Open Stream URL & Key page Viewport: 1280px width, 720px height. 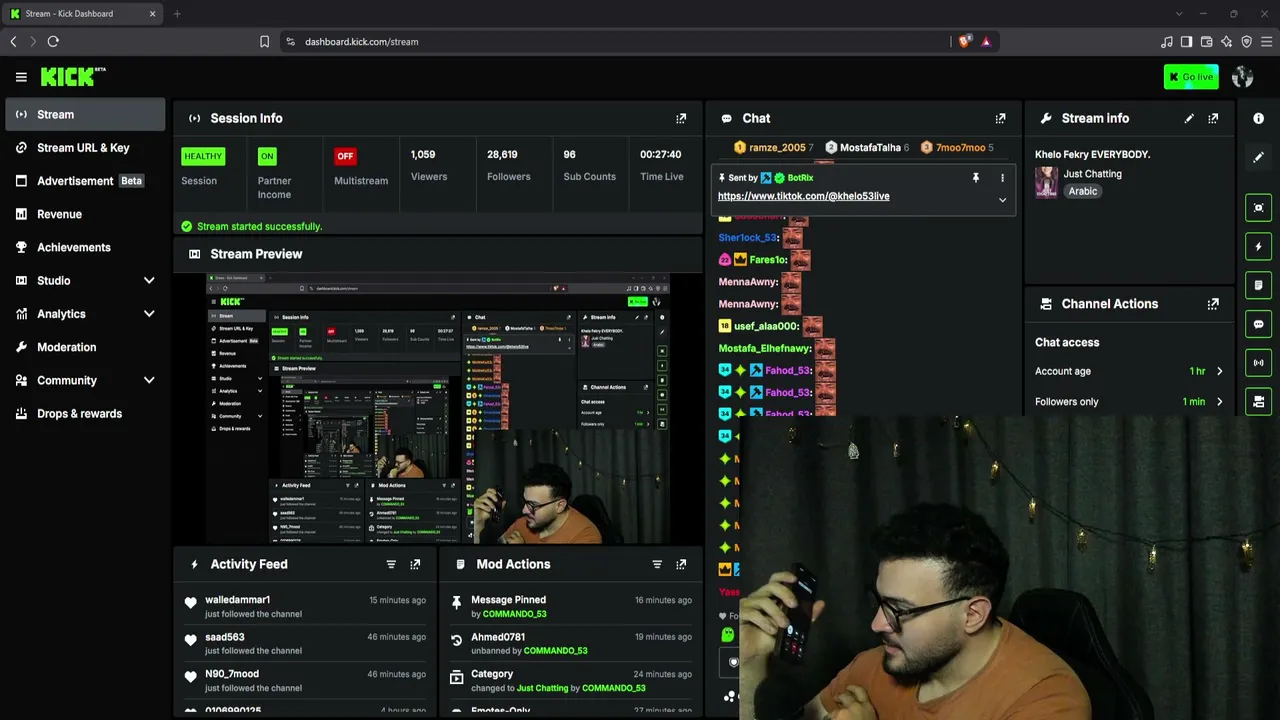(85, 148)
